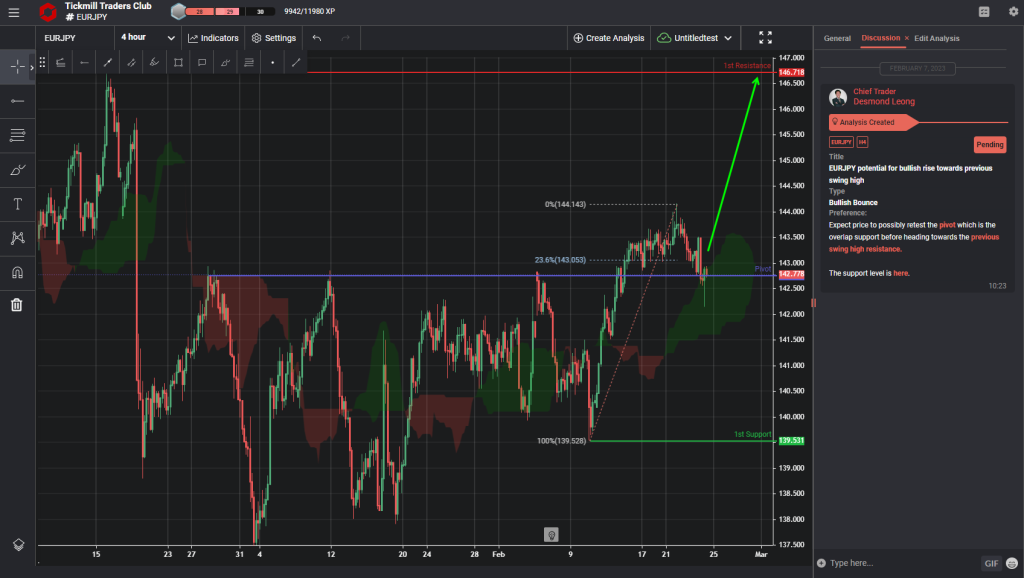Open the Indicators panel
The width and height of the screenshot is (1024, 578).
213,37
